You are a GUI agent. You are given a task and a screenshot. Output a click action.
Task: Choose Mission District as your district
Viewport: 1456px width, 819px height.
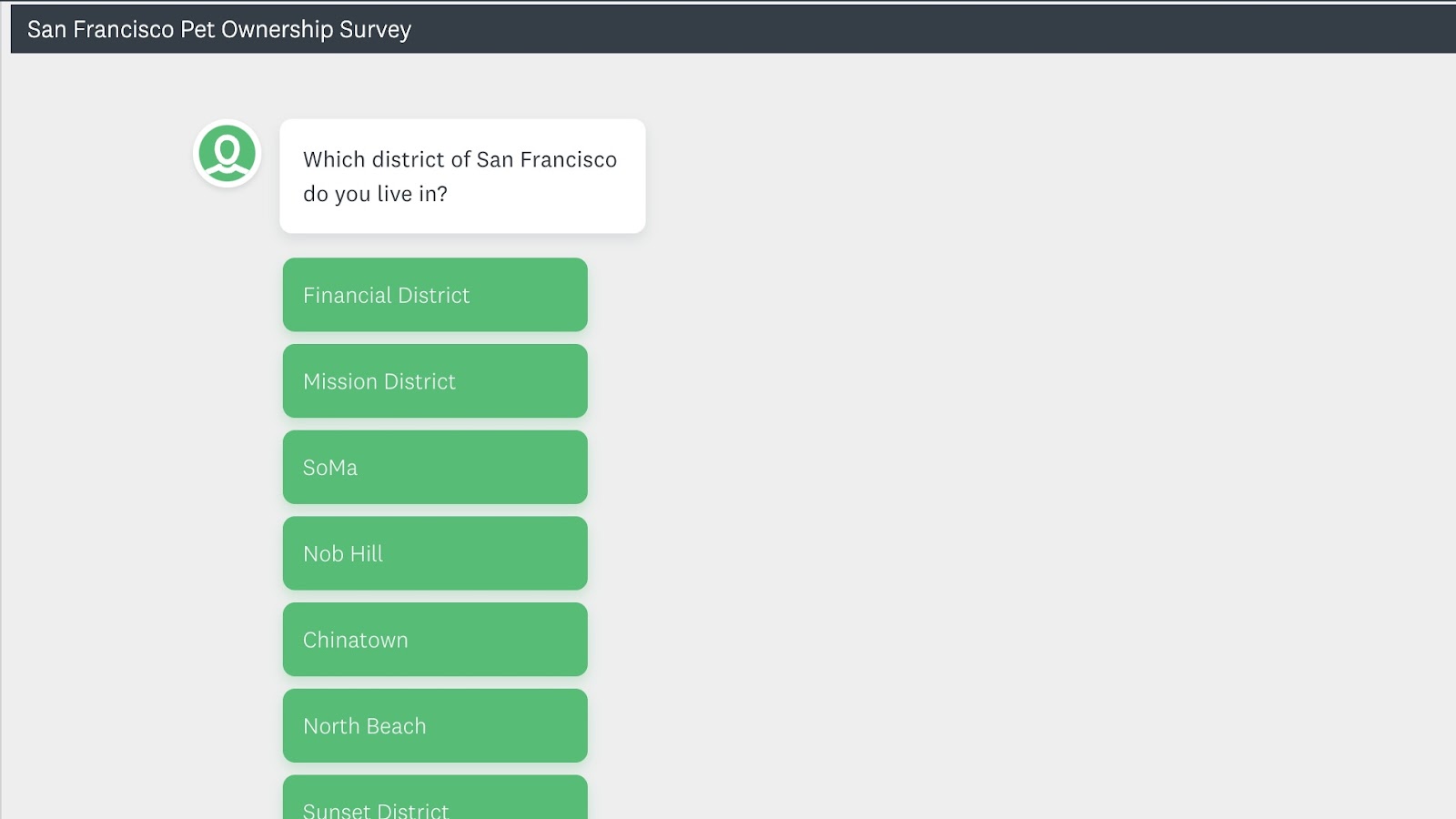tap(435, 381)
